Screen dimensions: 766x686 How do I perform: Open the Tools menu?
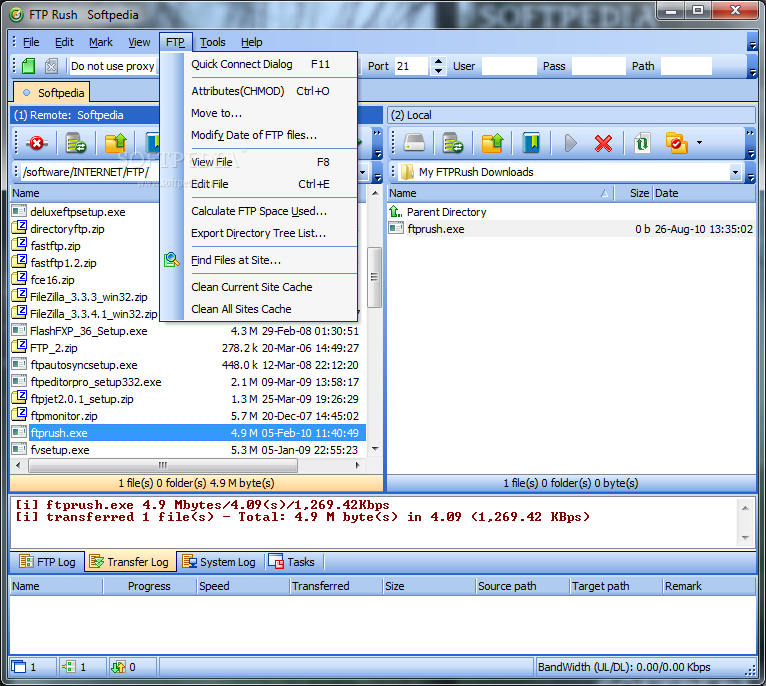tap(213, 42)
